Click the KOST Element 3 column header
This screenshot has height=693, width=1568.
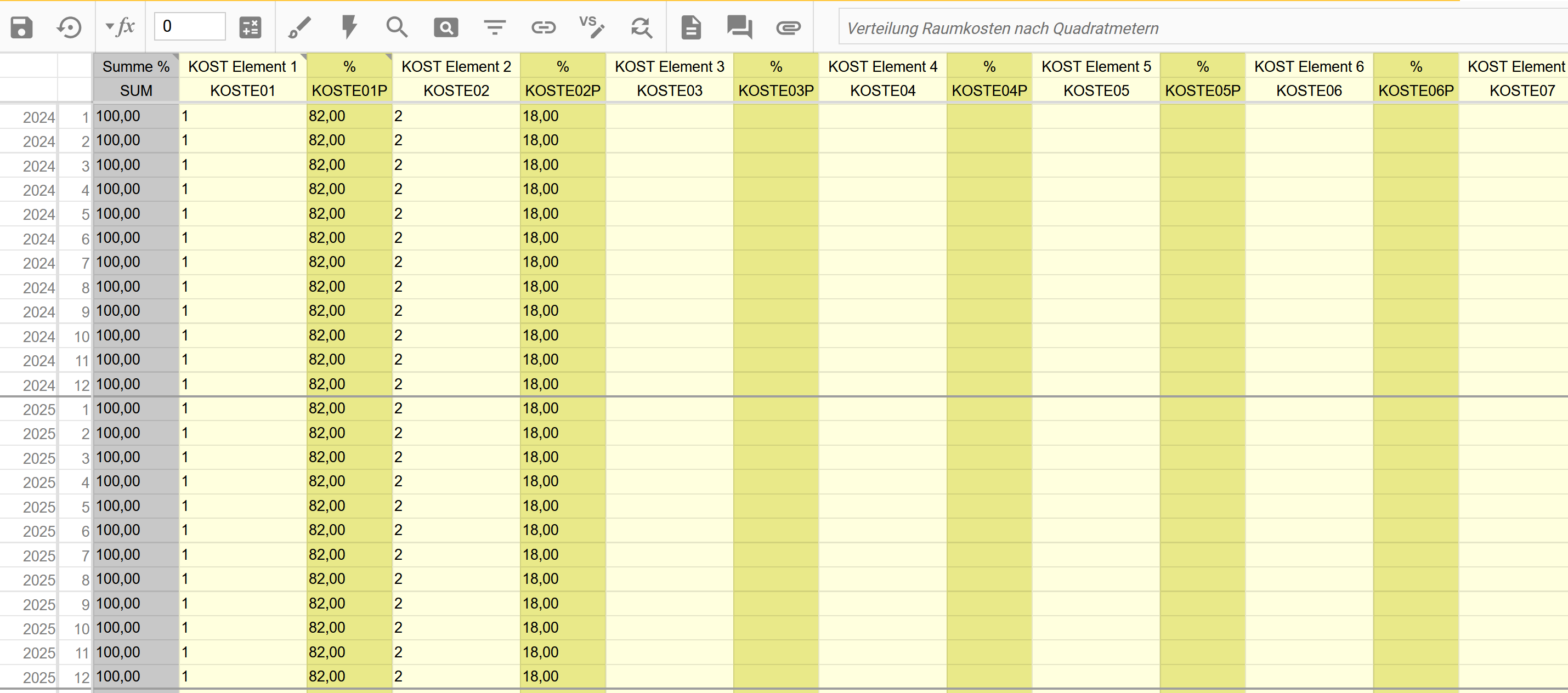669,66
